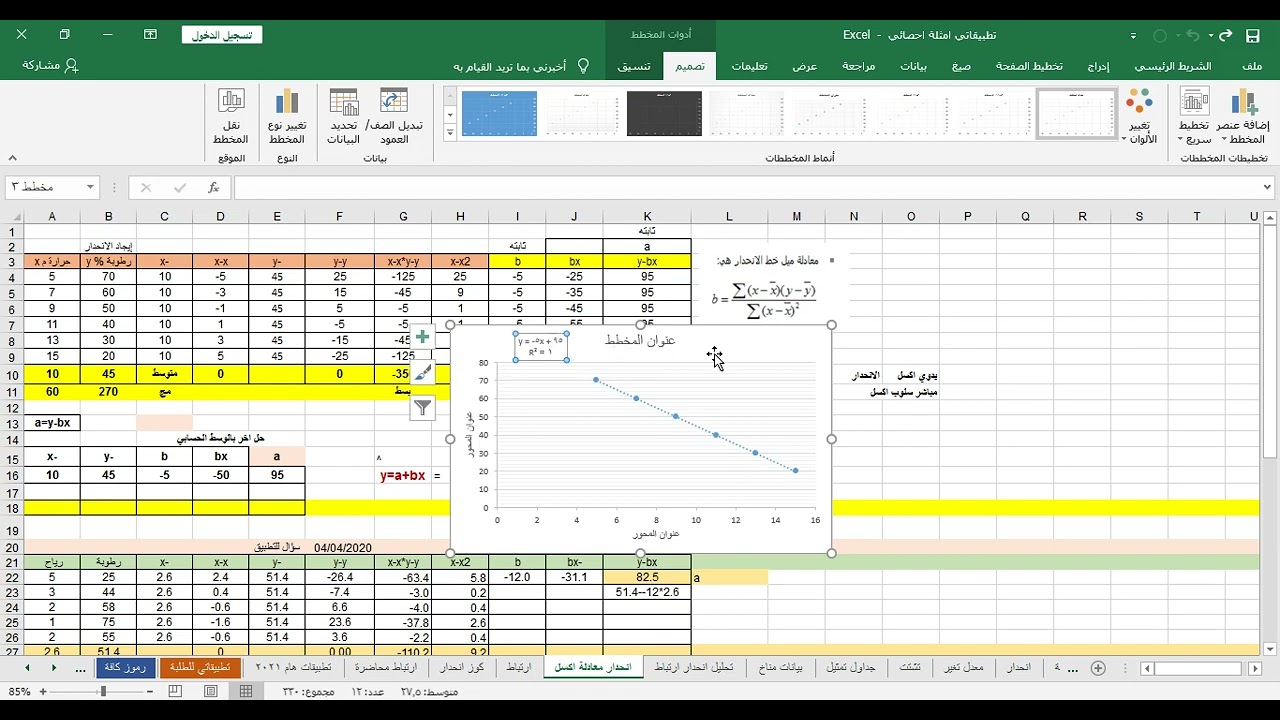This screenshot has height=720, width=1280.
Task: Open the إدراج insert ribbon tab
Action: [1098, 66]
